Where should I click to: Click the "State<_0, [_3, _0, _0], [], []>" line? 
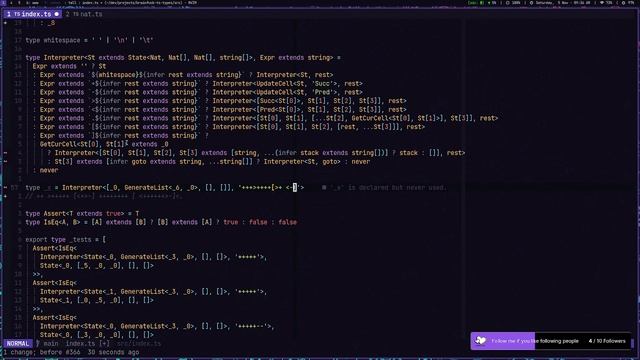97,335
